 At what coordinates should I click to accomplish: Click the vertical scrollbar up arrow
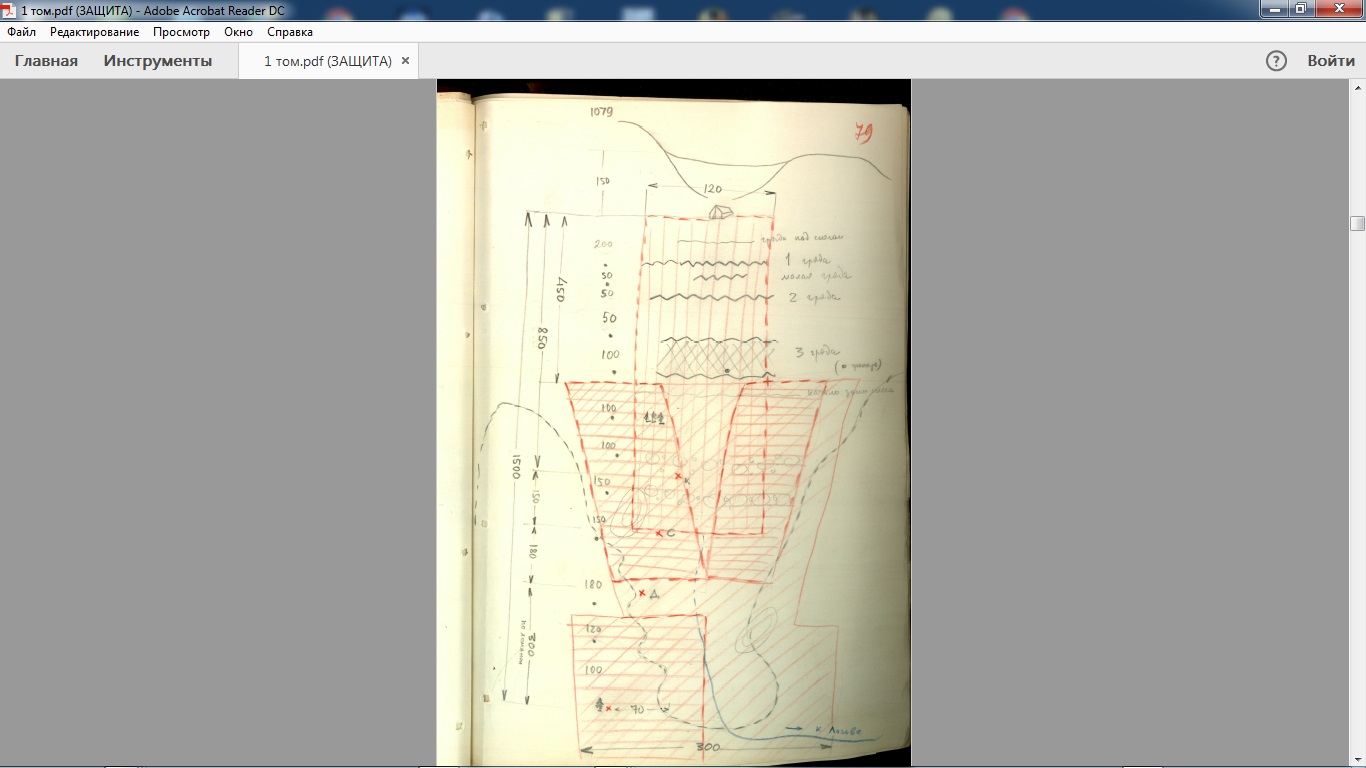[1357, 88]
